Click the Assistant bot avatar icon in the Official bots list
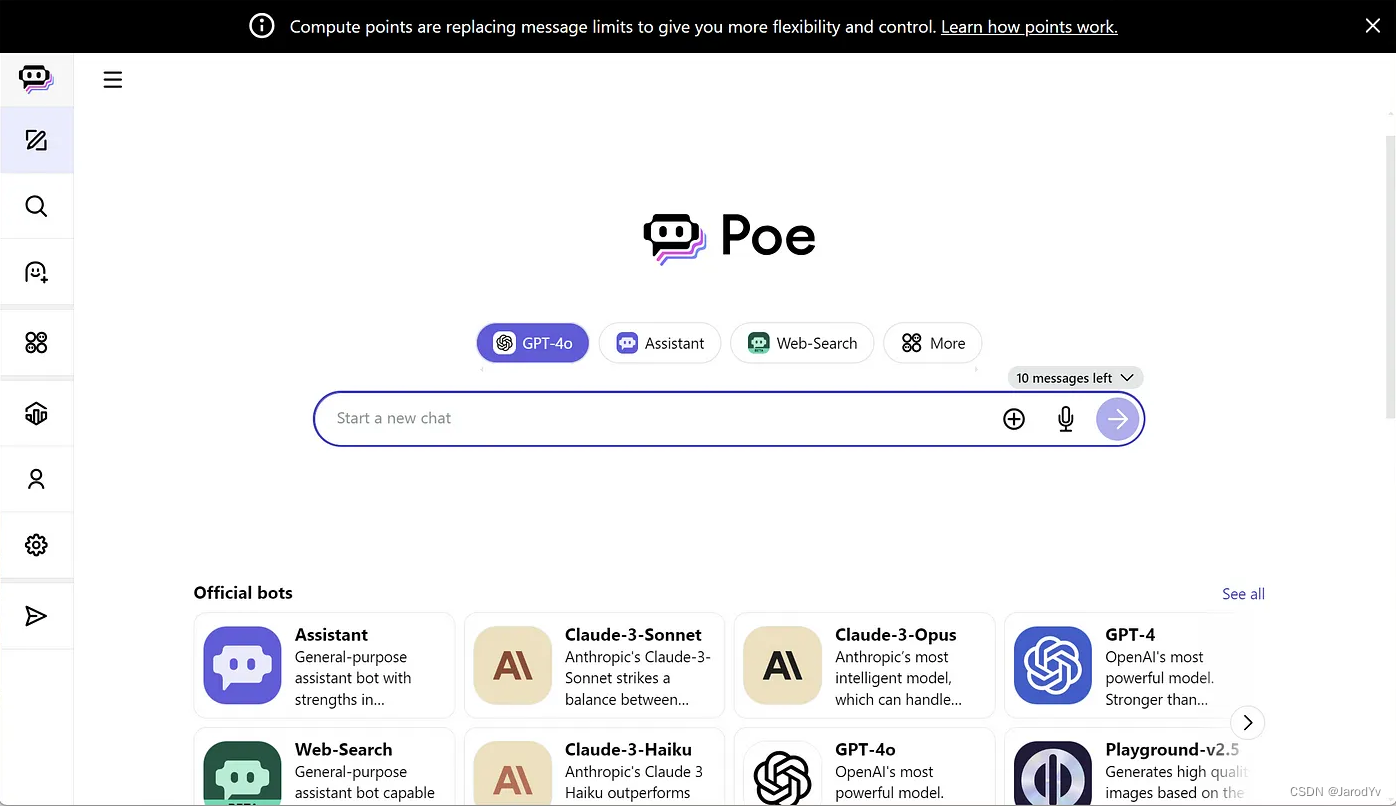 coord(242,665)
